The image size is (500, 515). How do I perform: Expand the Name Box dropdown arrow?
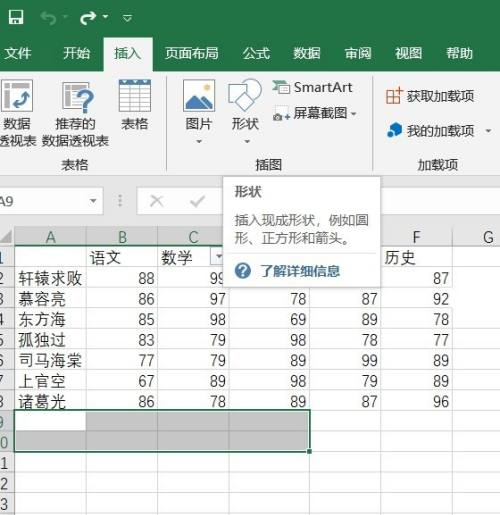coord(94,201)
